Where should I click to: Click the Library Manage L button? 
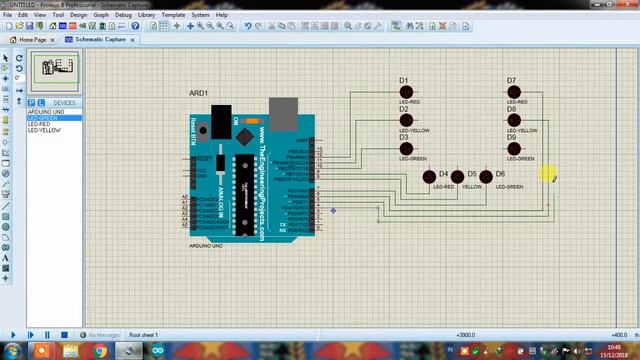(x=41, y=102)
